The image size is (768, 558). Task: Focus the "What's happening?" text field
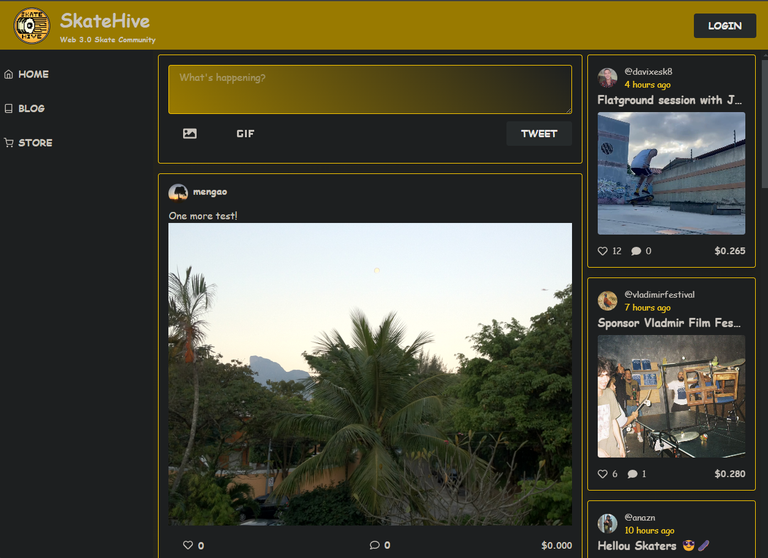click(369, 90)
